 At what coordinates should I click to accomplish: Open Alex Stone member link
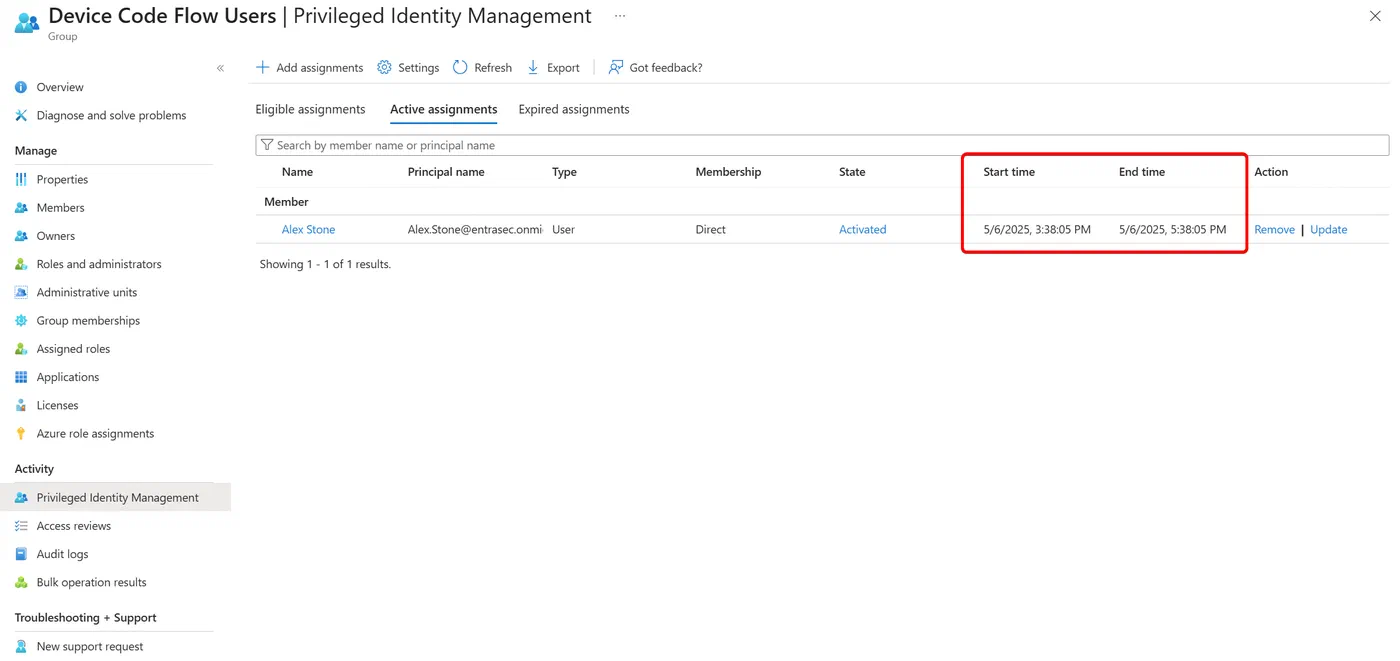308,229
